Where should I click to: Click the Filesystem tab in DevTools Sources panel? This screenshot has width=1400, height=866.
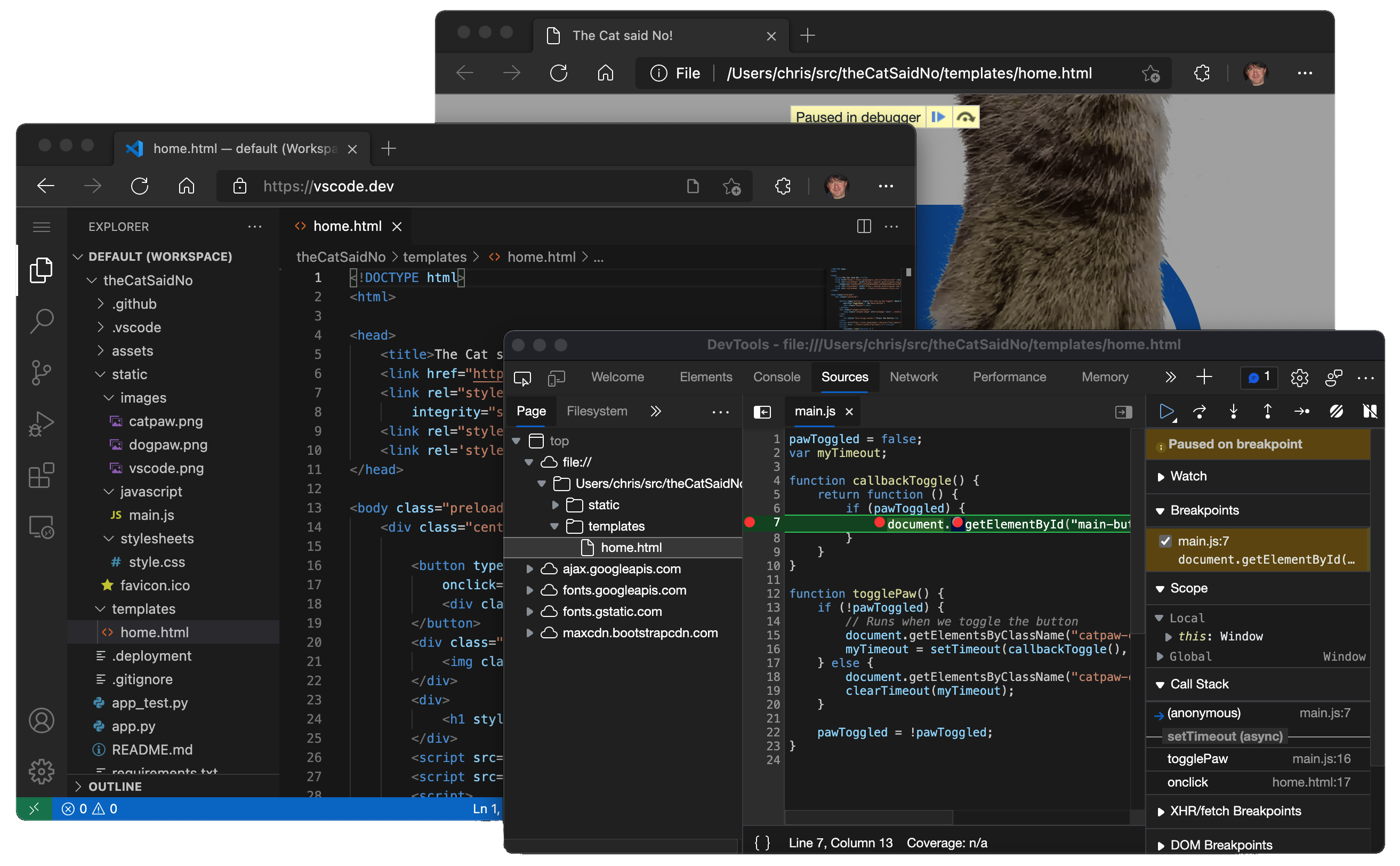click(x=597, y=411)
